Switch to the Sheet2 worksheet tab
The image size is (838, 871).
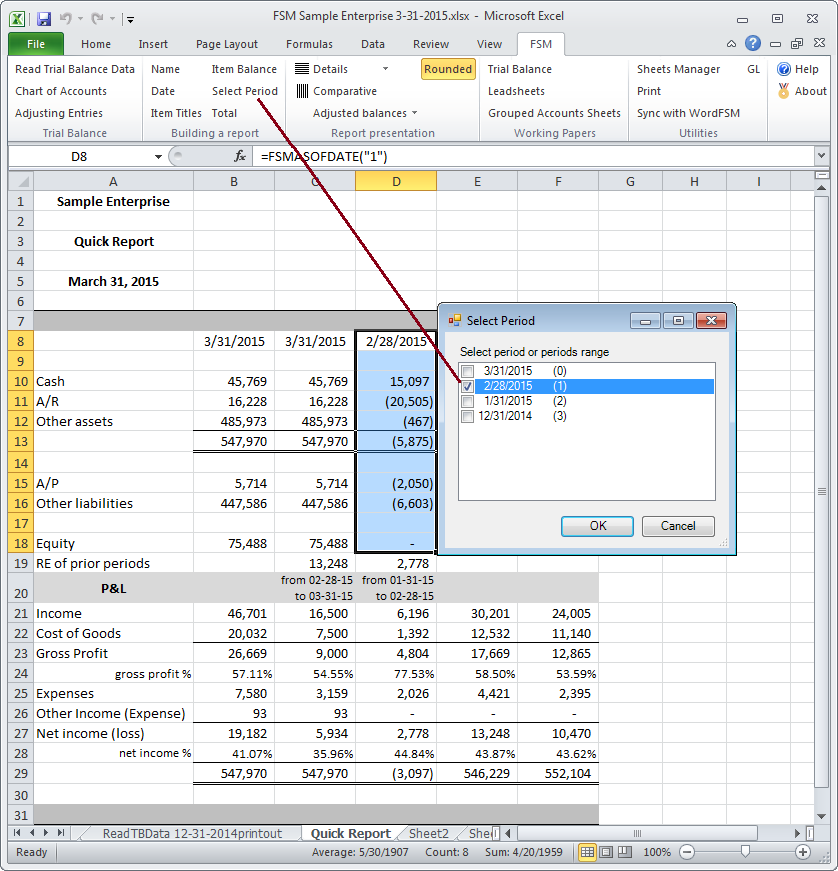[x=428, y=833]
